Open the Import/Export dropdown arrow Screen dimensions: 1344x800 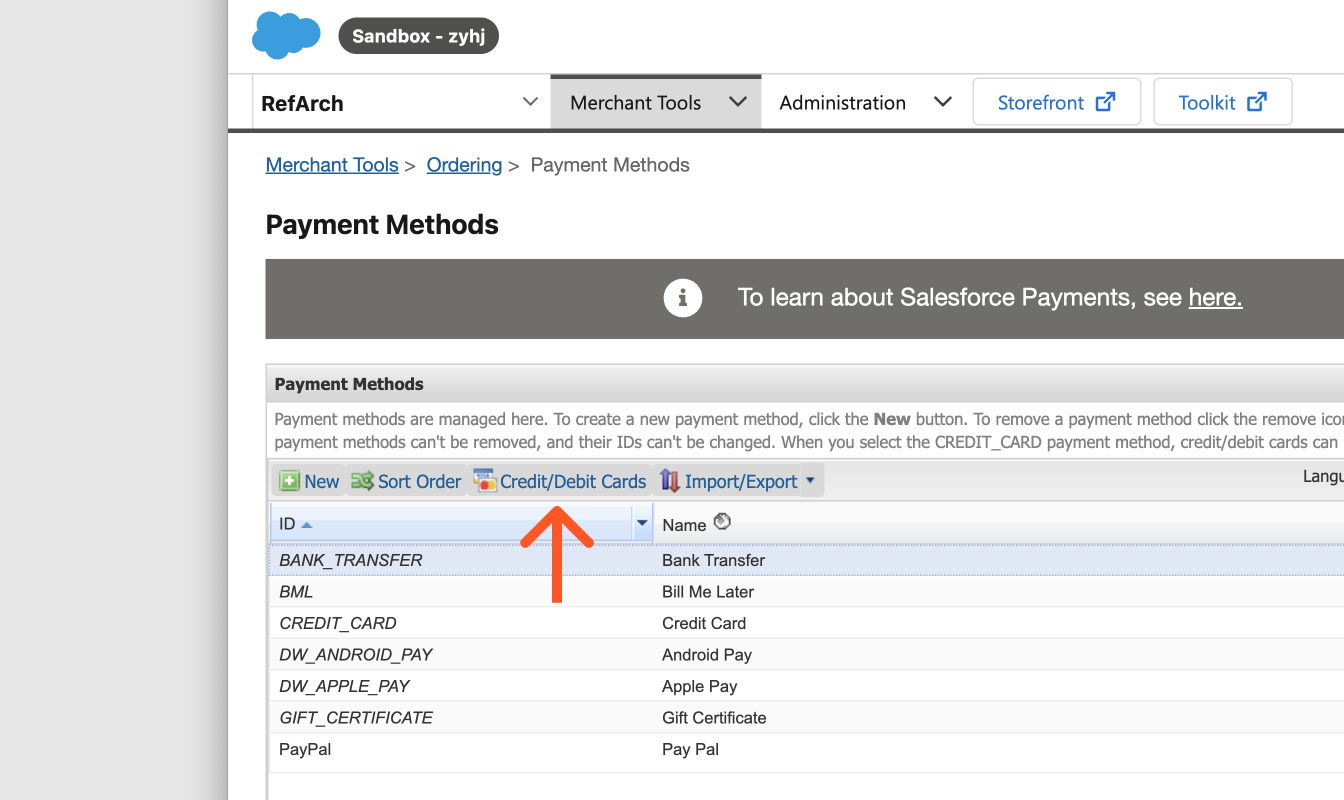pos(810,481)
